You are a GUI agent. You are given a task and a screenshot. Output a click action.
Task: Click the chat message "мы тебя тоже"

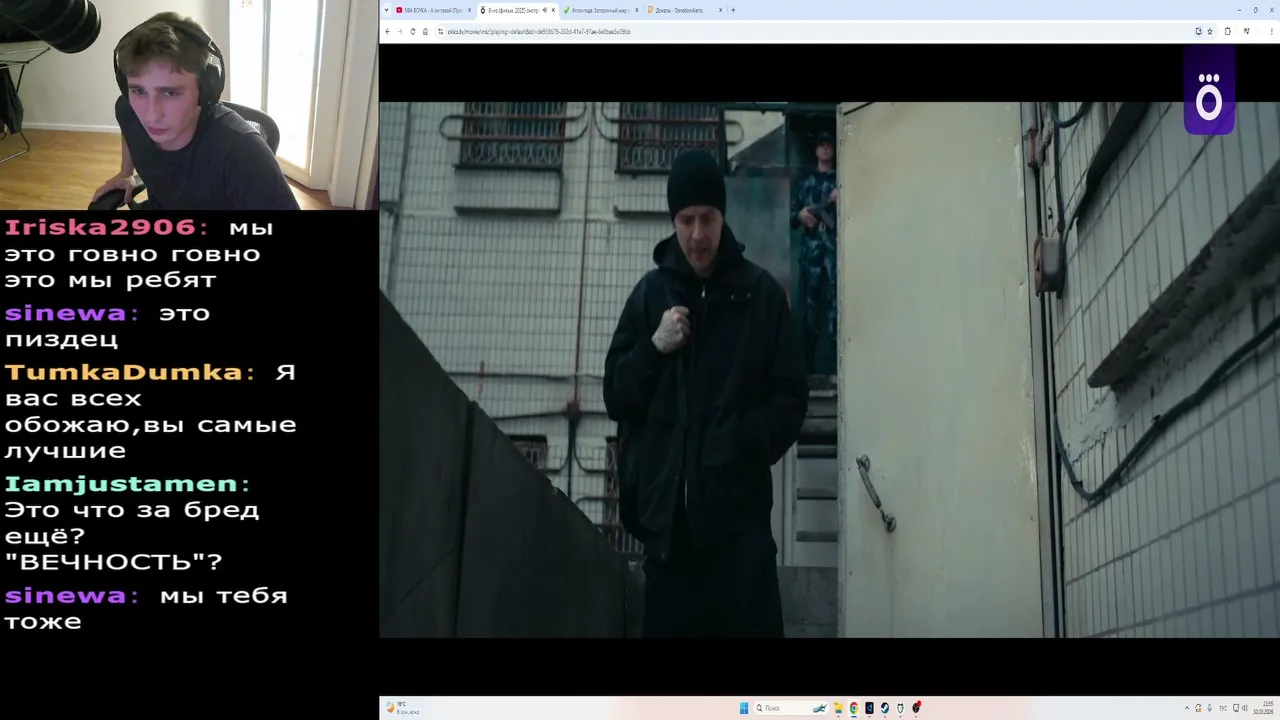[x=146, y=608]
